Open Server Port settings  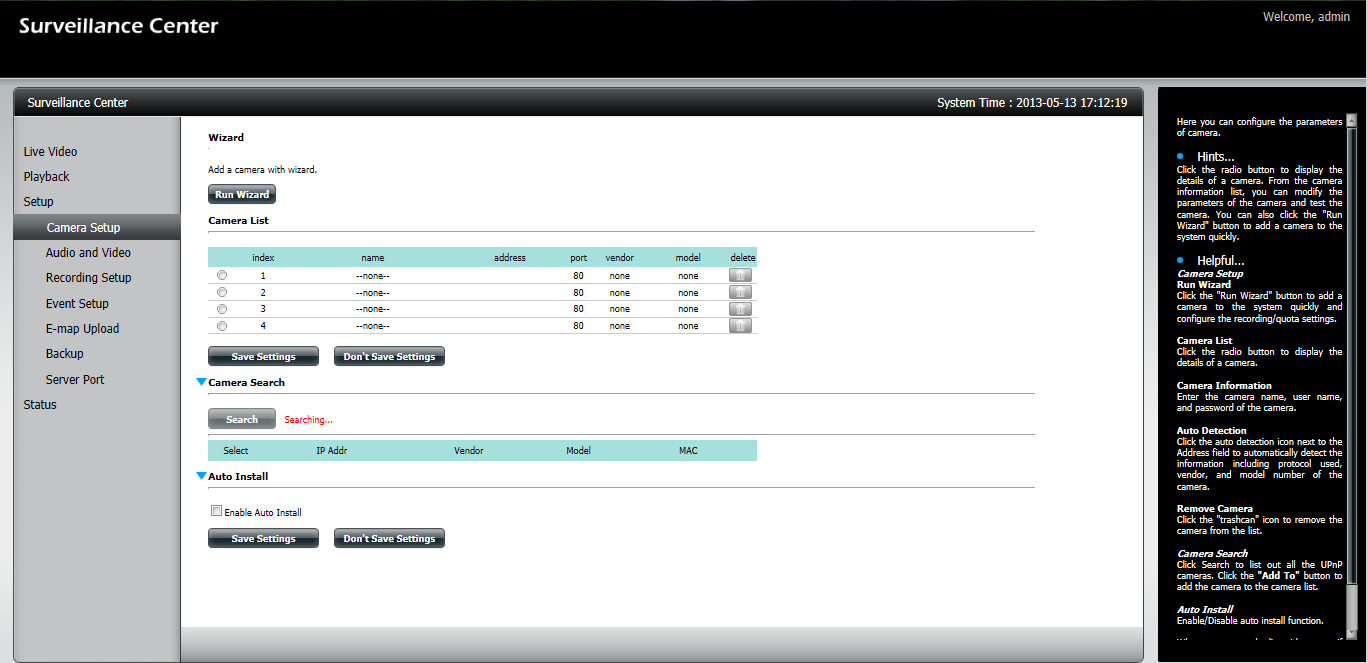(75, 380)
